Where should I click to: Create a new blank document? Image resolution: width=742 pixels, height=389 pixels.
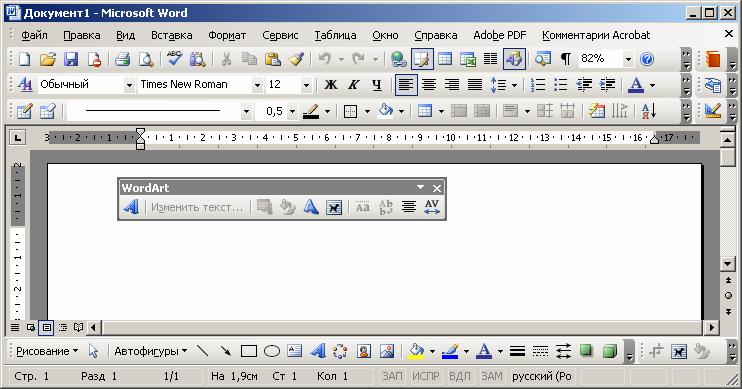(24, 59)
